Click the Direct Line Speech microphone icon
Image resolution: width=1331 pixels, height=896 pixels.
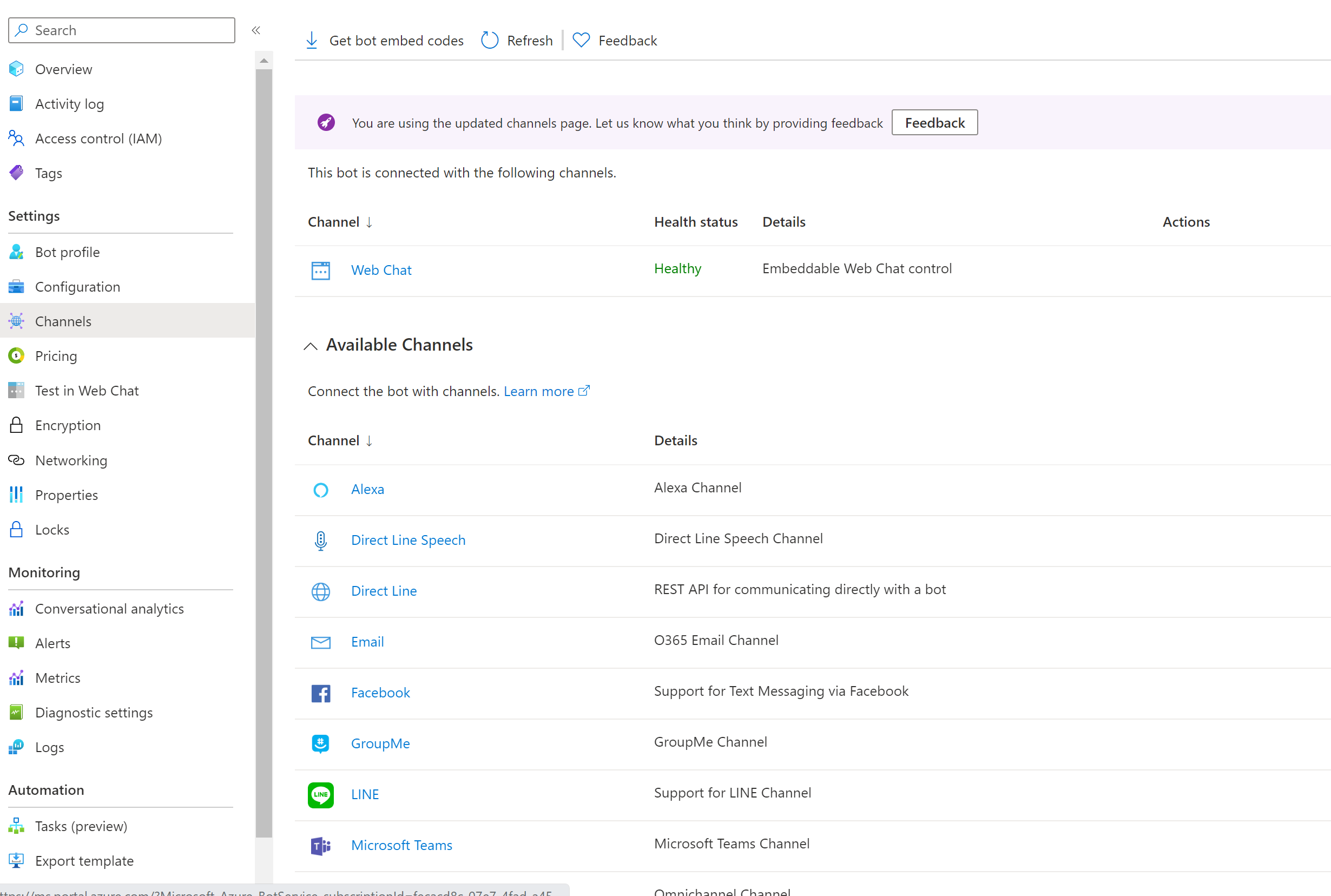click(320, 540)
